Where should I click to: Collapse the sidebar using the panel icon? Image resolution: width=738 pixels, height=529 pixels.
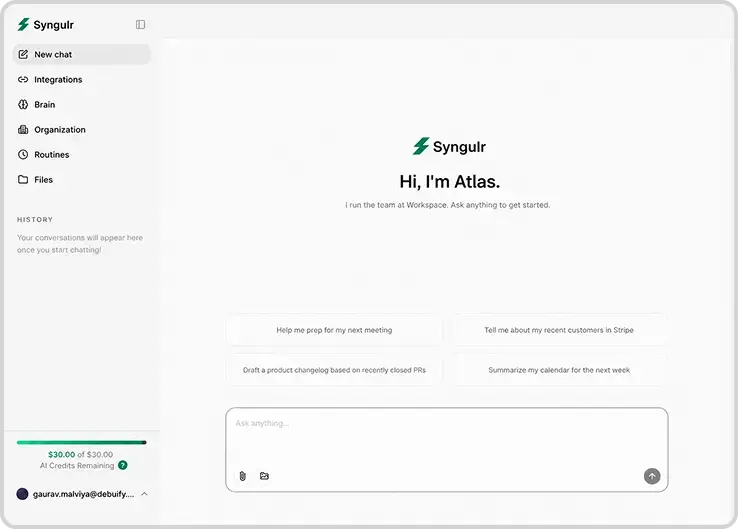pos(140,24)
